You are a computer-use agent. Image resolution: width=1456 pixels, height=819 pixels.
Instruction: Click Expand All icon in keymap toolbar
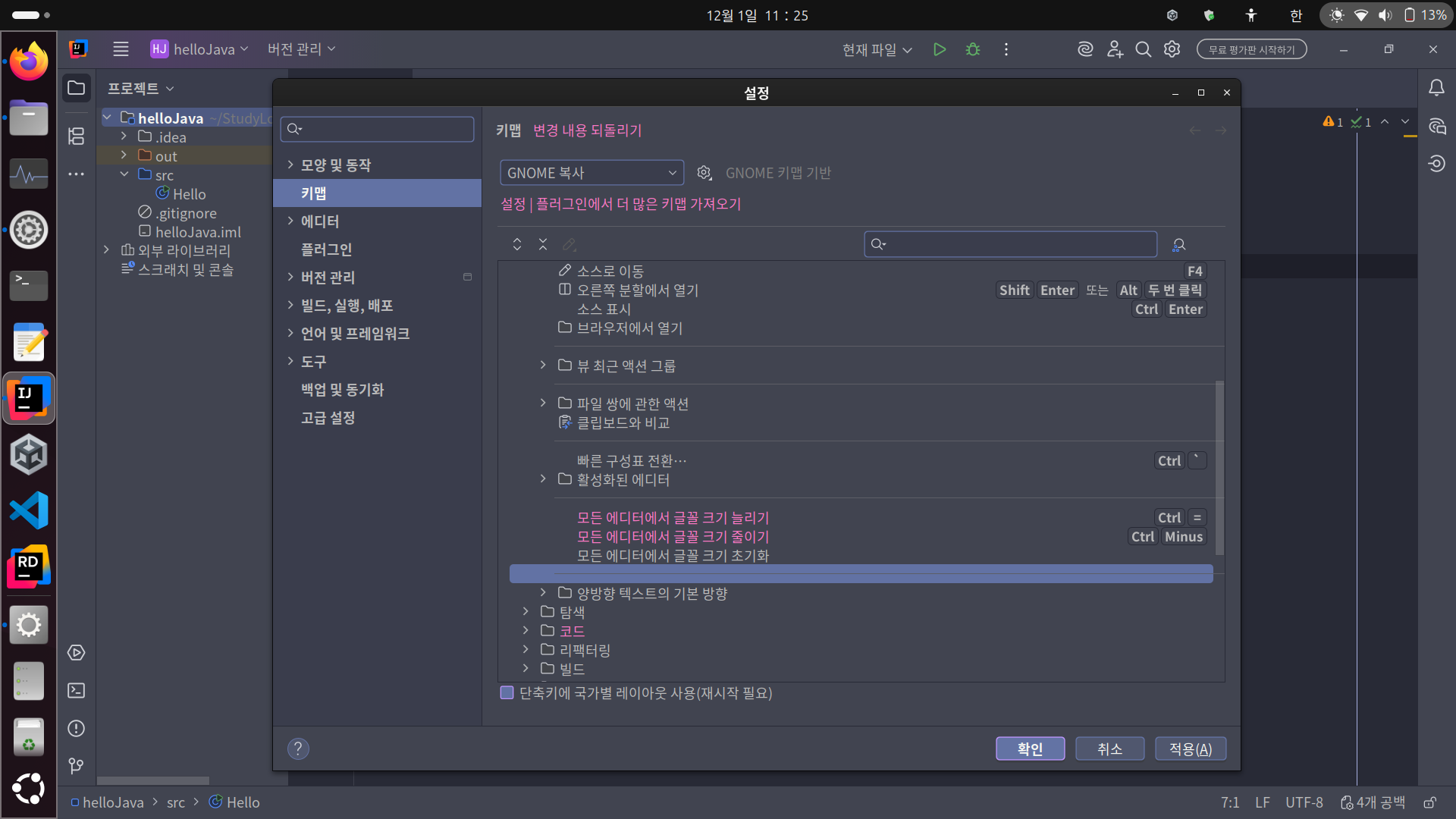(x=517, y=244)
